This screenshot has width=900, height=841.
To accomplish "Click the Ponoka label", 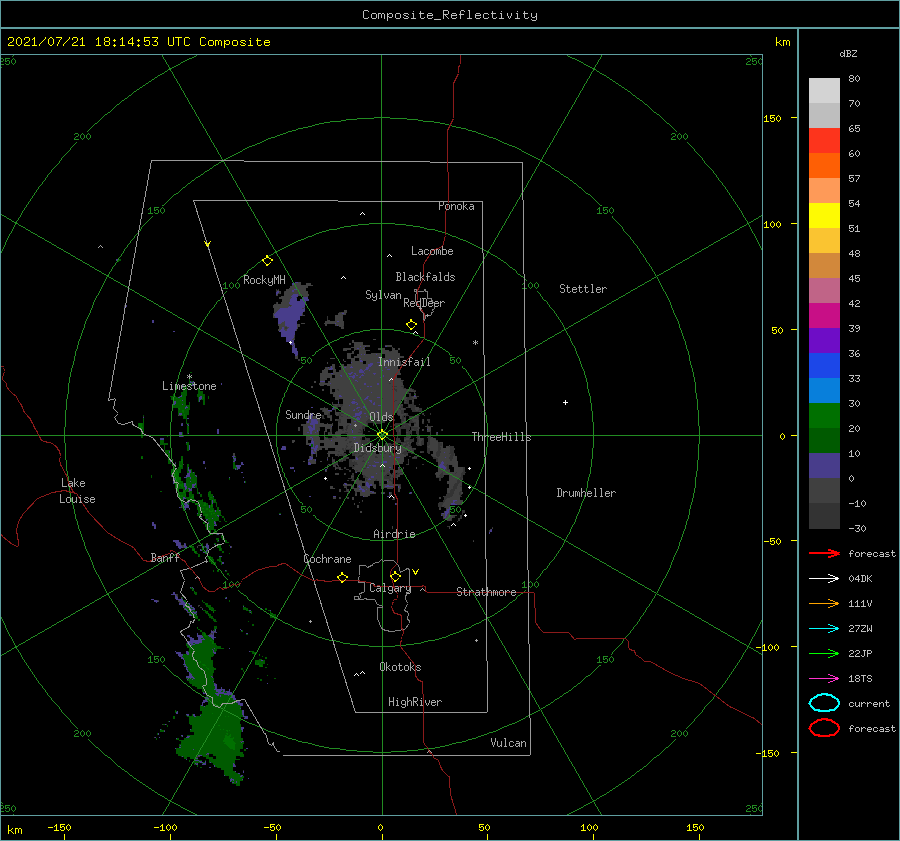I will click(456, 206).
